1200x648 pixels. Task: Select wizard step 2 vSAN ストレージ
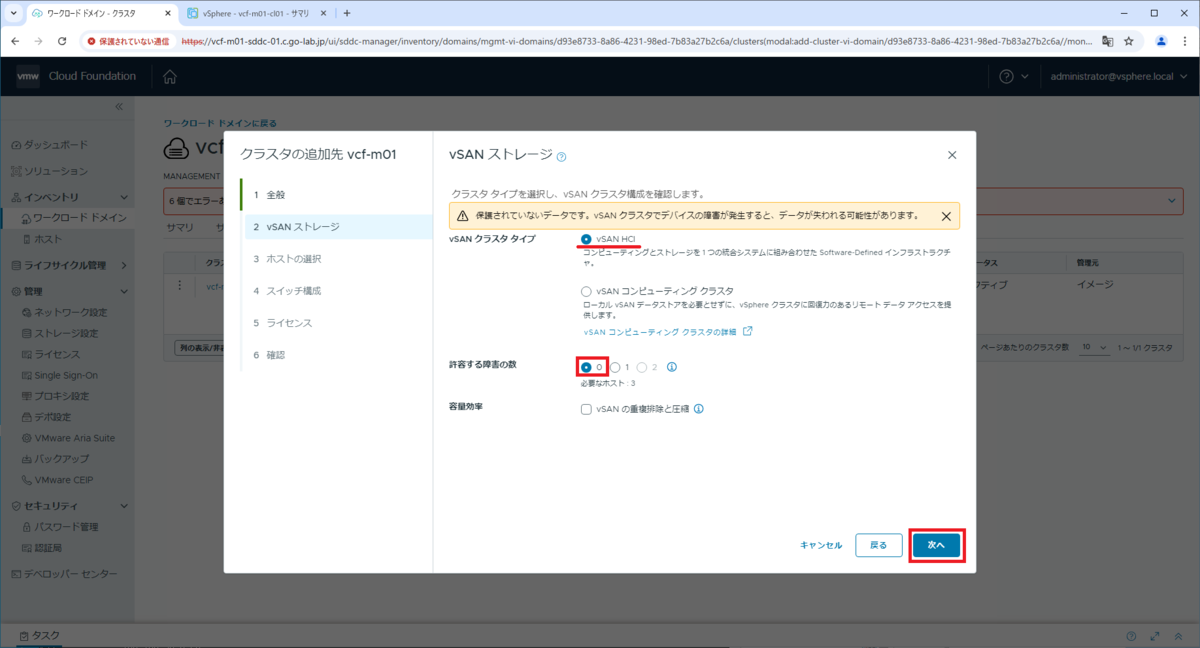338,227
